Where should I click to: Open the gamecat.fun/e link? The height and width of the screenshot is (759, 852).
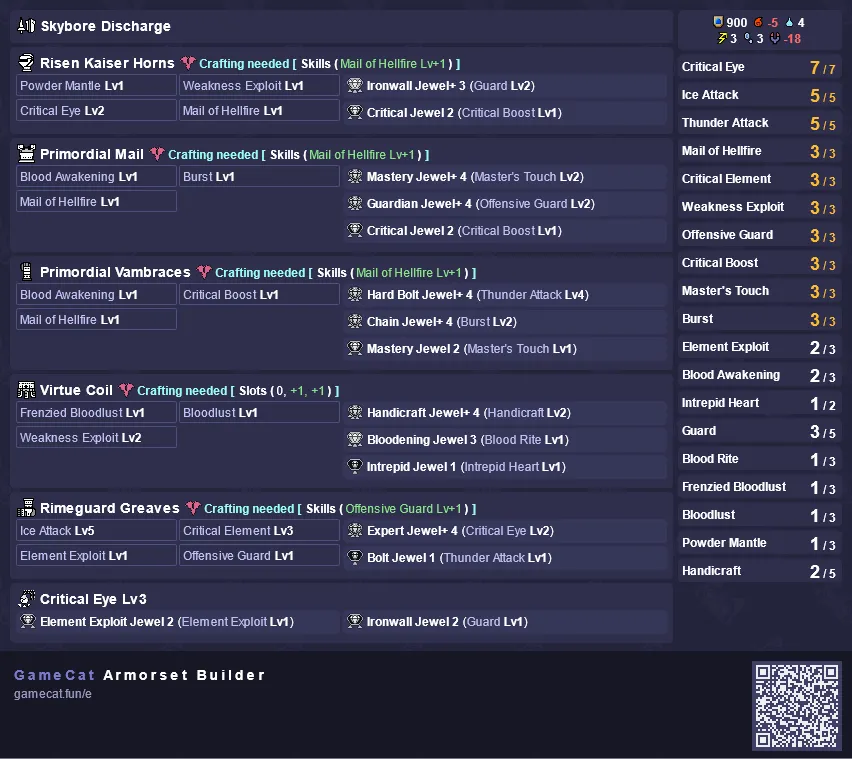(53, 694)
